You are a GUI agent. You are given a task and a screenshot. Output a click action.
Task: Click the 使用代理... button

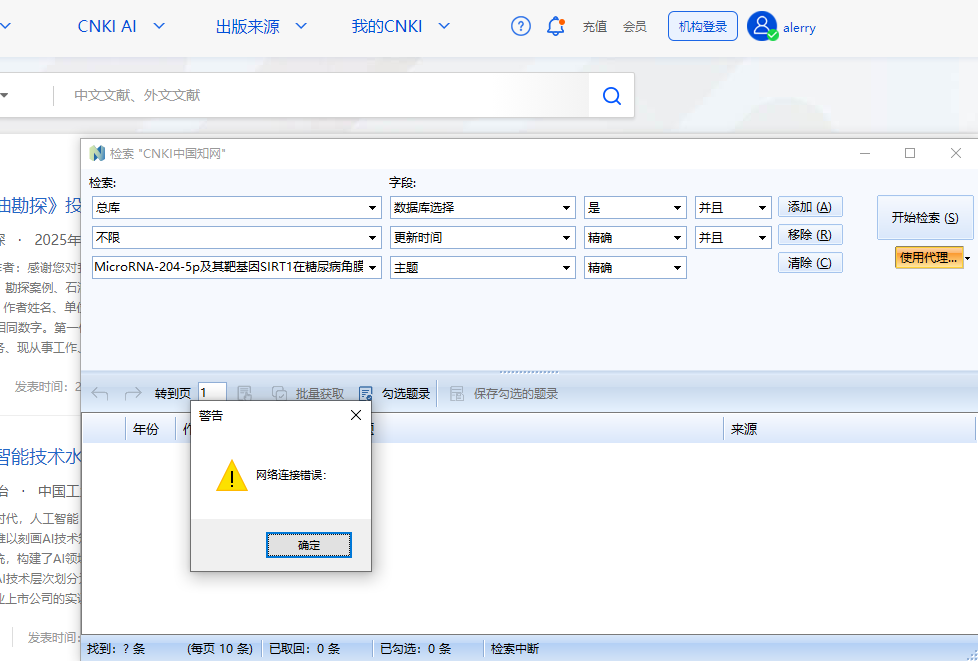(929, 258)
